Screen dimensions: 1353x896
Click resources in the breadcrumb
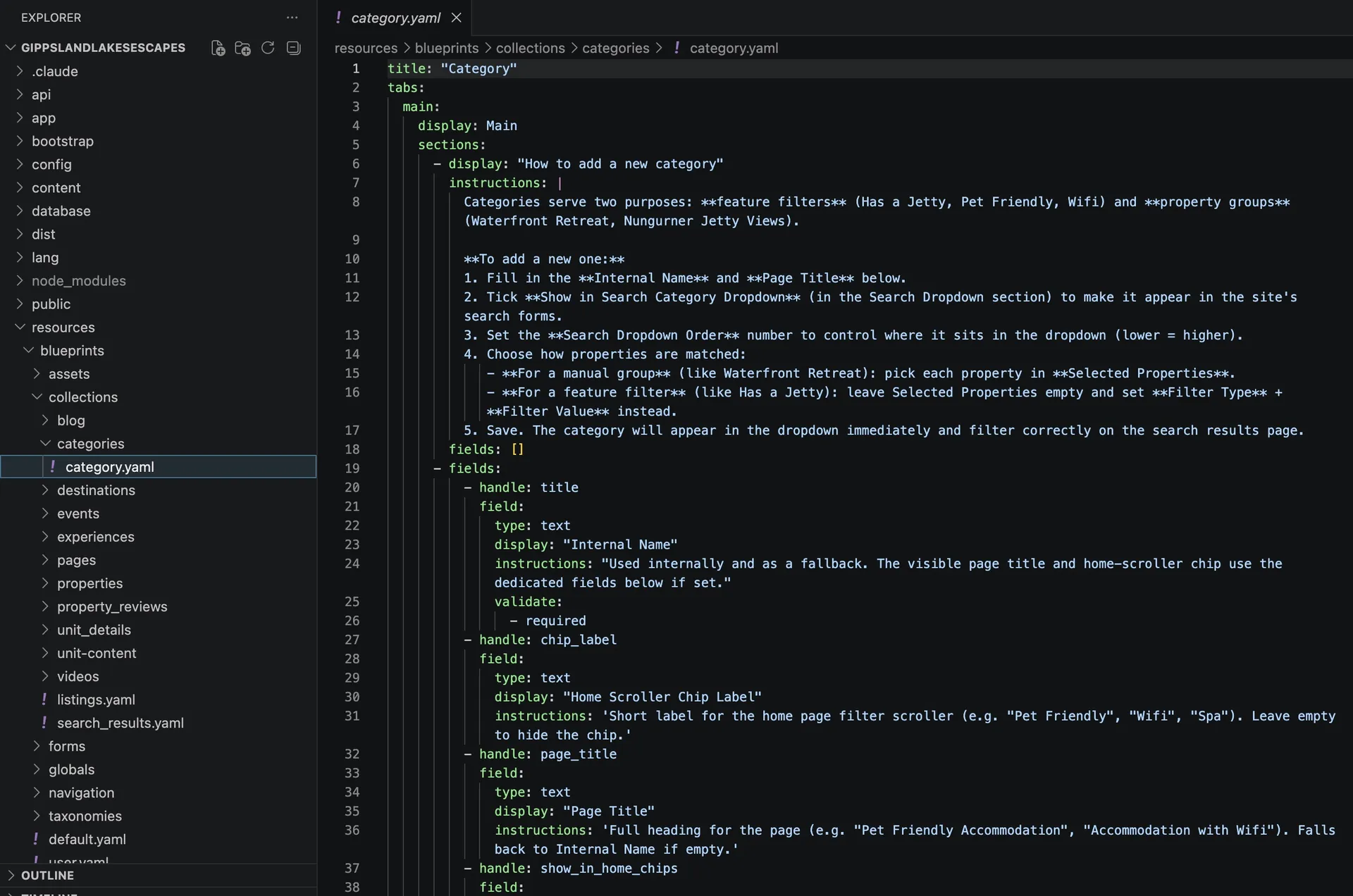tap(366, 48)
